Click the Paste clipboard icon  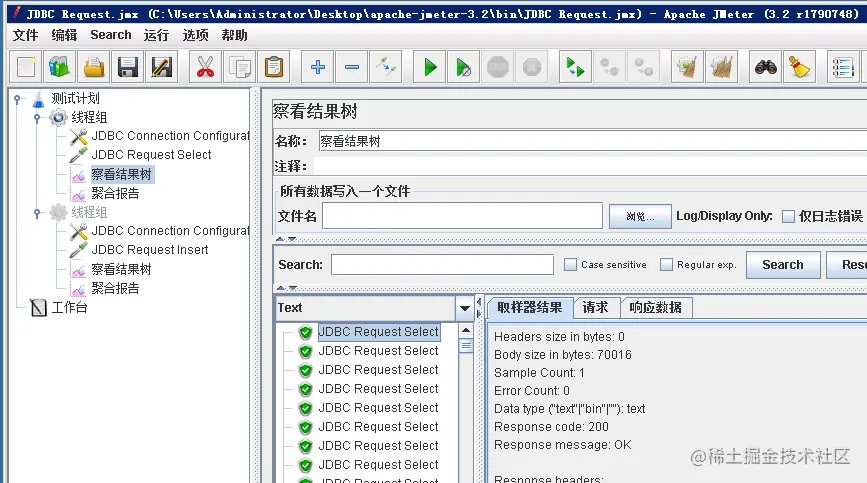tap(274, 67)
